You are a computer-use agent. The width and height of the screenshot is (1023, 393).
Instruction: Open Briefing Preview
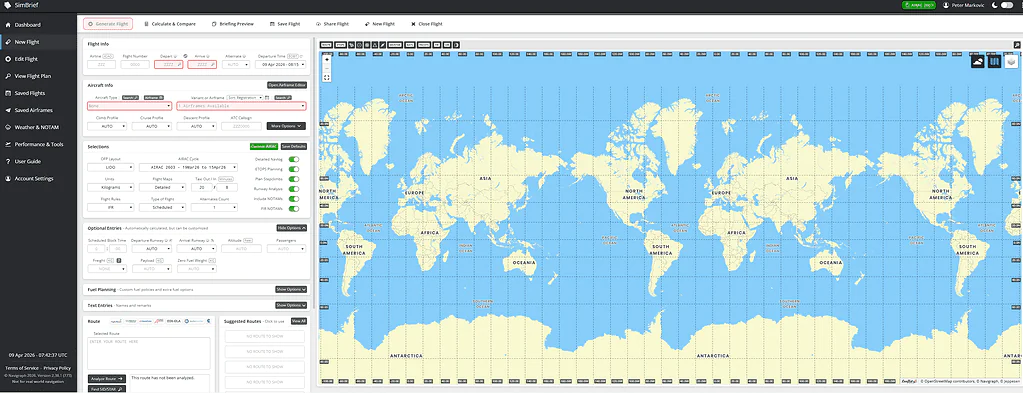tap(233, 24)
